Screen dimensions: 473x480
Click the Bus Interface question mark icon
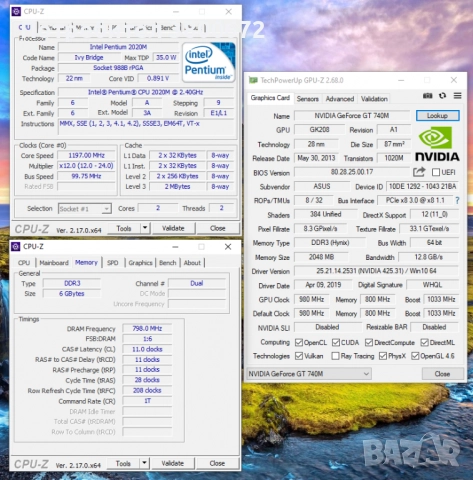point(457,201)
